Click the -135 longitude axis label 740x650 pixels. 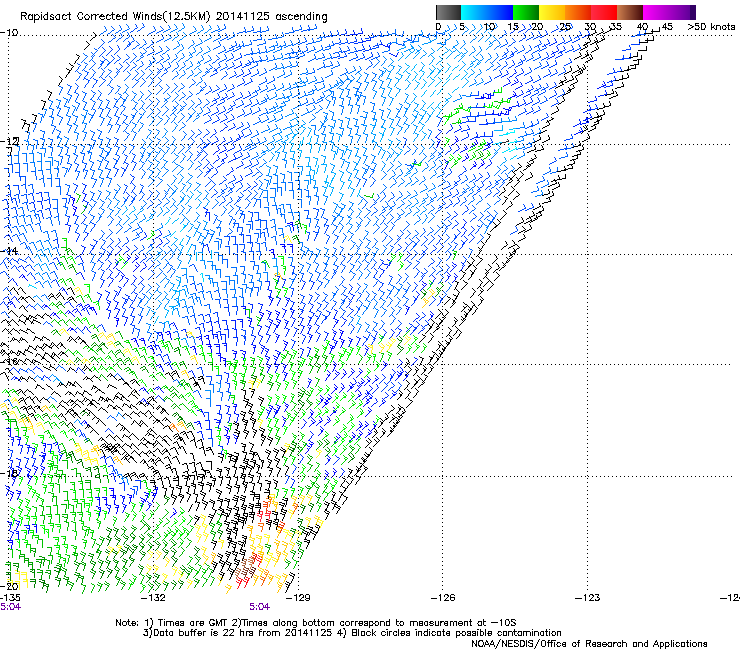coord(10,598)
